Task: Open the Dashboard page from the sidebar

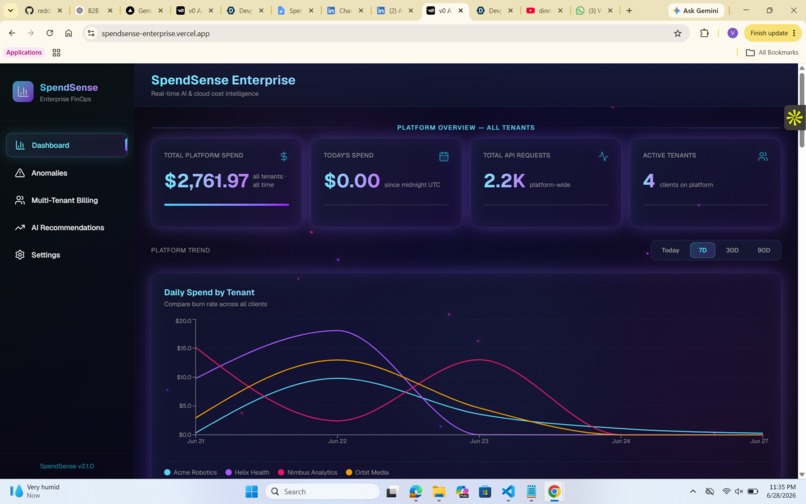Action: tap(67, 145)
